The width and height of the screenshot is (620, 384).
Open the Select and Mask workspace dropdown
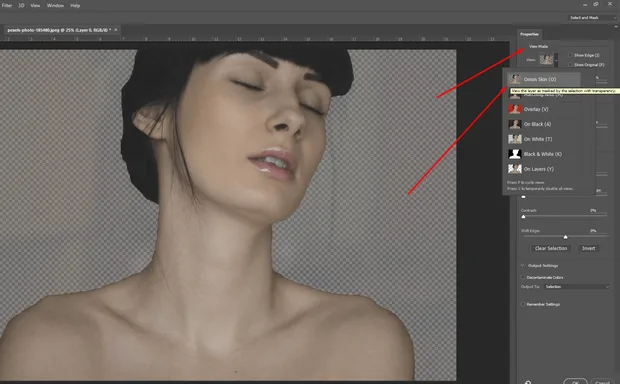click(592, 18)
